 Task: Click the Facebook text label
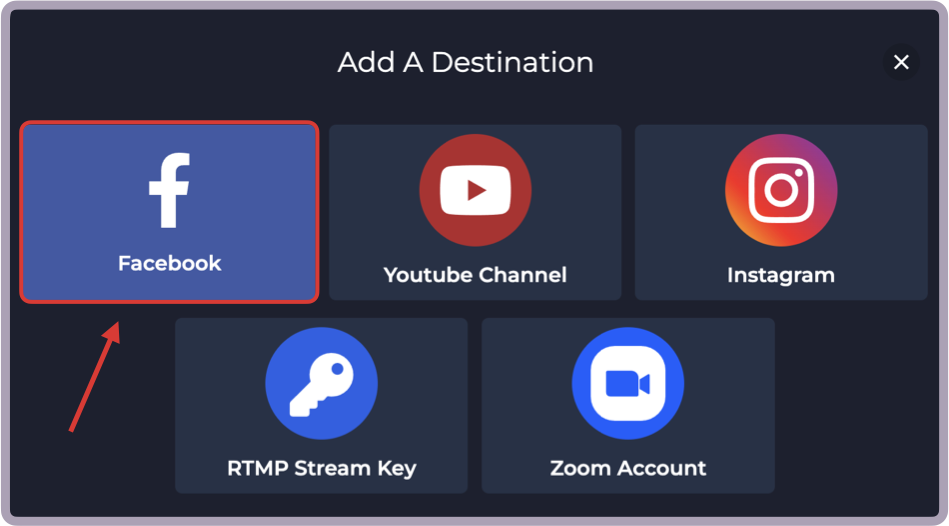(169, 263)
